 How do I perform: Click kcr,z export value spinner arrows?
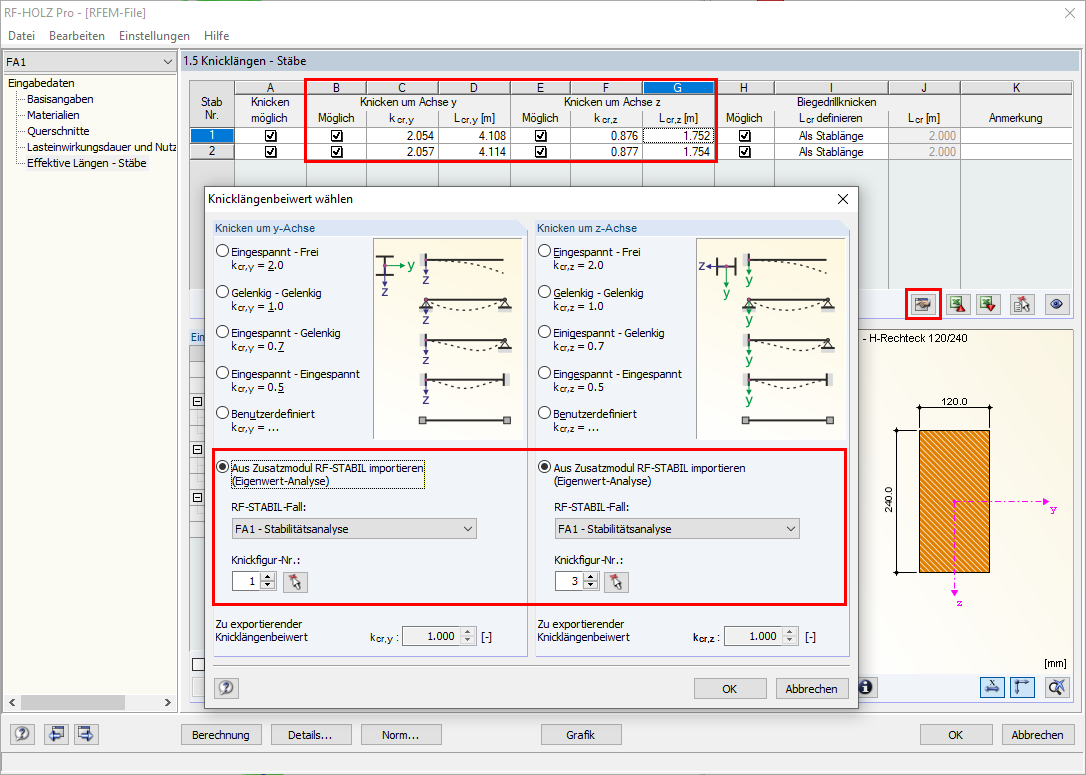790,636
